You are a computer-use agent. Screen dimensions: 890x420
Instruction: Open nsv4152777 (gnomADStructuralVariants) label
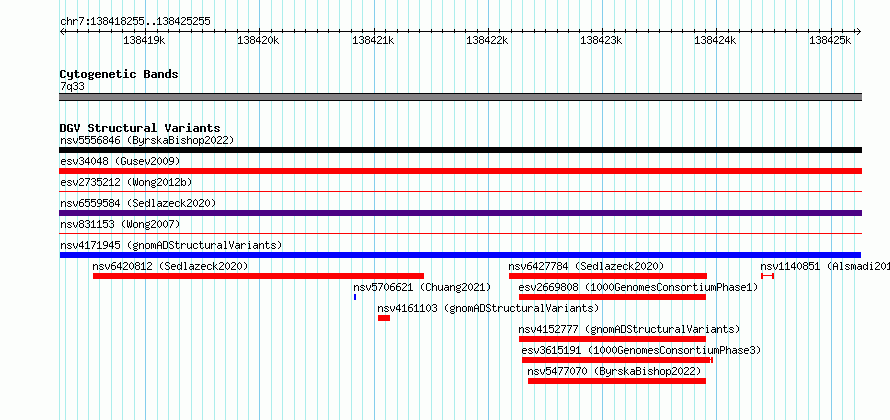[x=629, y=329]
